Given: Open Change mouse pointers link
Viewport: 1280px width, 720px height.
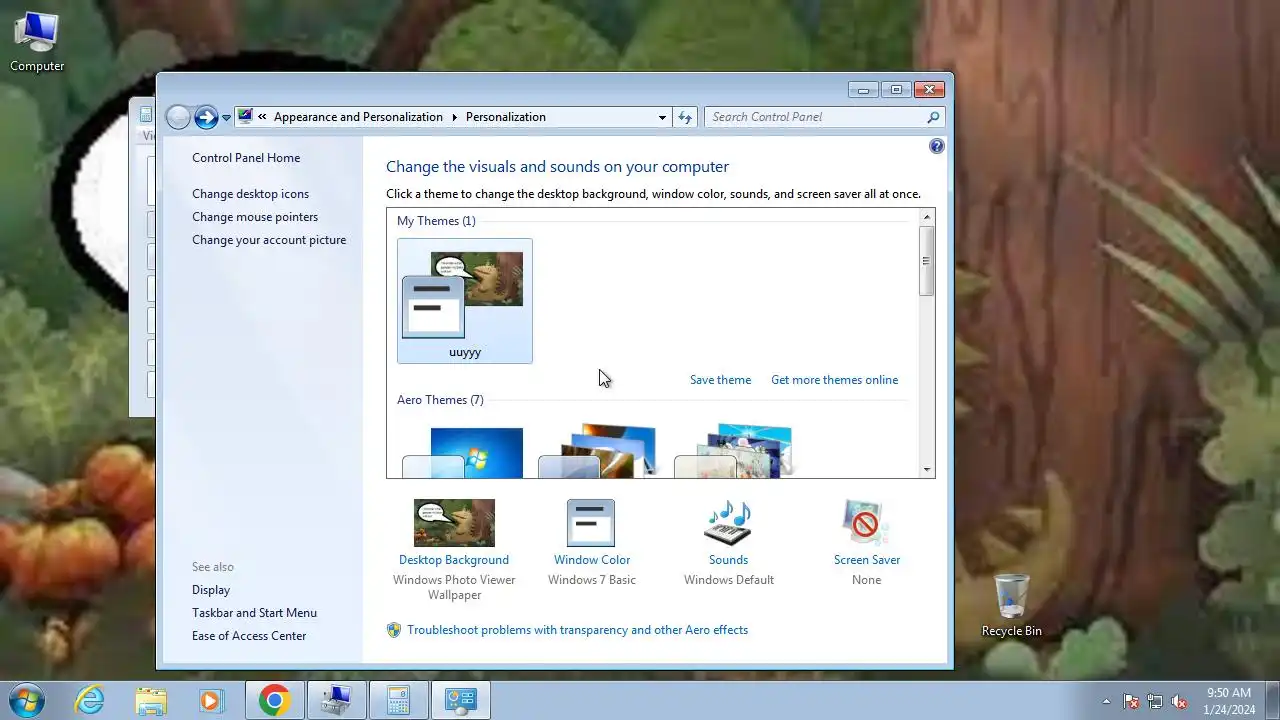Looking at the screenshot, I should pos(255,217).
